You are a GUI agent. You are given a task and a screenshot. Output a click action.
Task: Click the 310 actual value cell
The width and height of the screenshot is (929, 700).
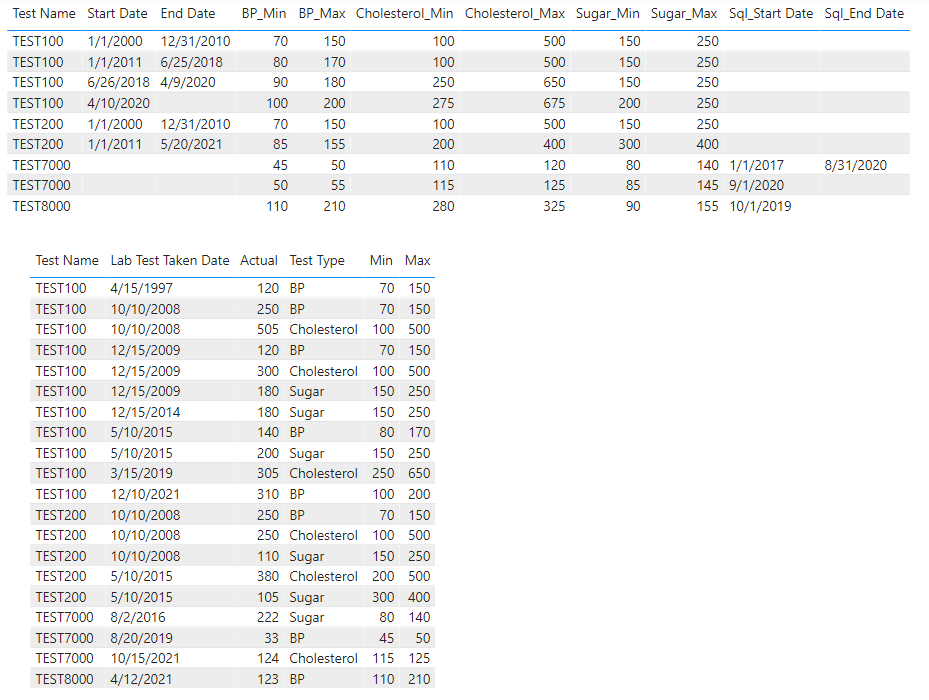point(268,494)
